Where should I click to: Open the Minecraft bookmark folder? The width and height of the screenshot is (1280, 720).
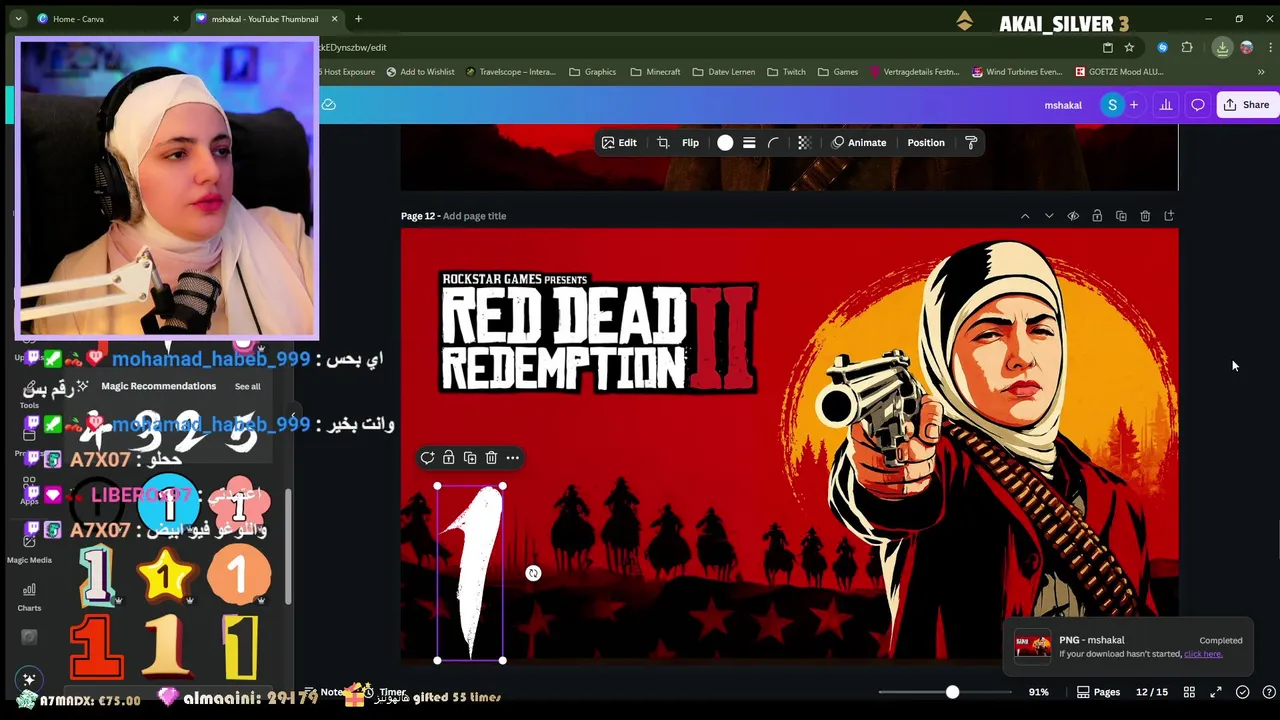pyautogui.click(x=655, y=72)
